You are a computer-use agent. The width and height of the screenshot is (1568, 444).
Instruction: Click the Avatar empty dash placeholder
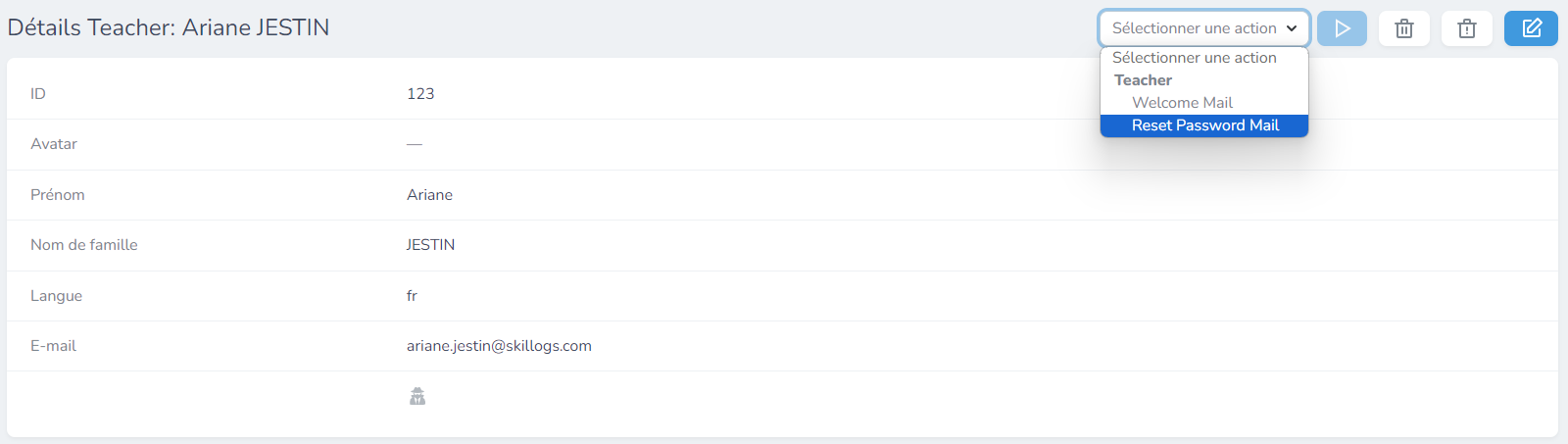tap(415, 144)
